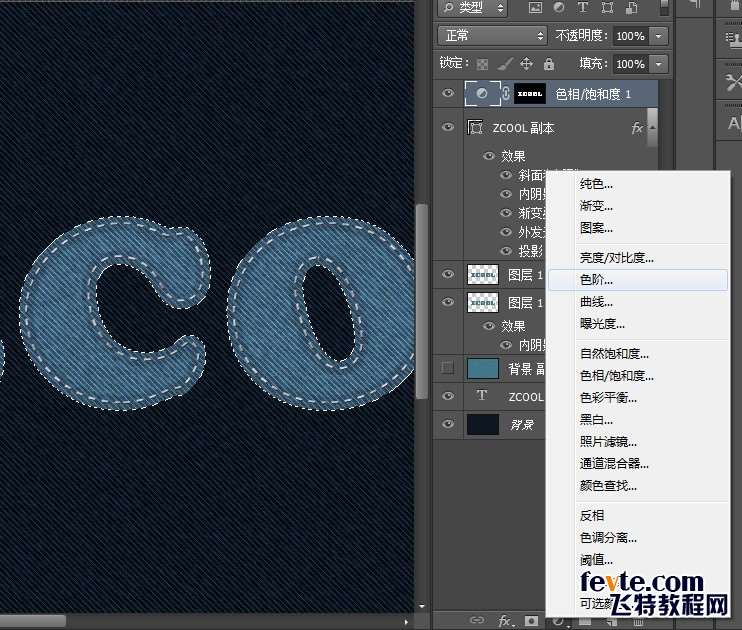This screenshot has width=742, height=630.
Task: Click the fx icon on ZCOOL 副本
Action: coord(636,128)
